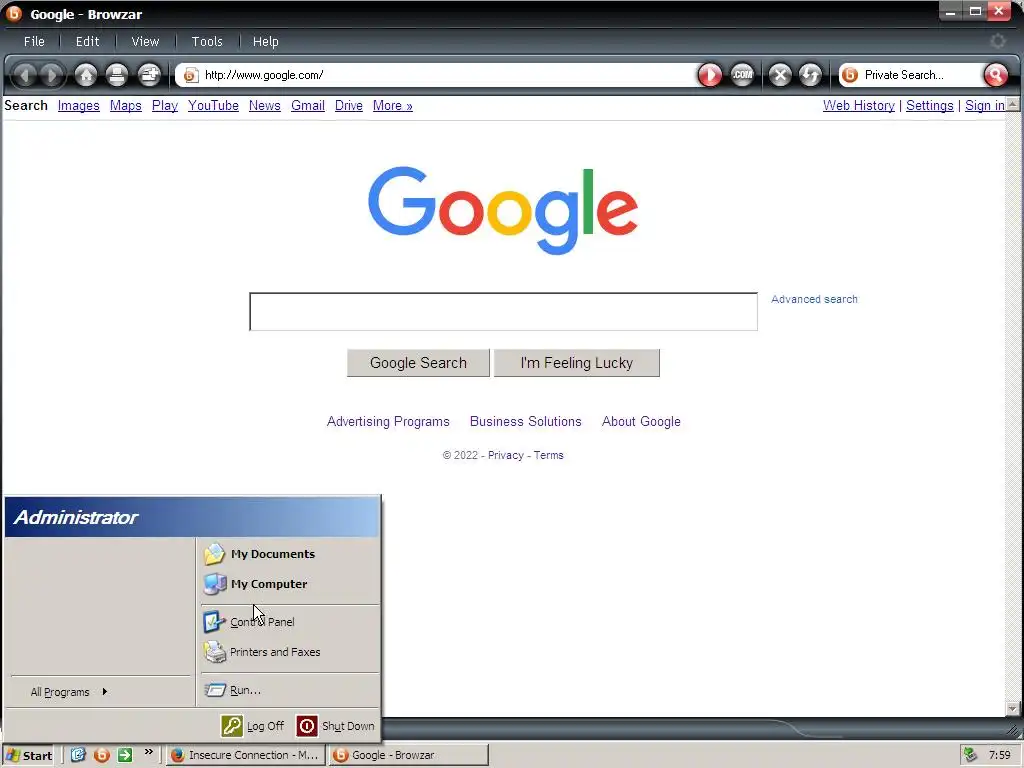This screenshot has width=1024, height=768.
Task: Click the I'm Feeling Lucky button
Action: [577, 363]
